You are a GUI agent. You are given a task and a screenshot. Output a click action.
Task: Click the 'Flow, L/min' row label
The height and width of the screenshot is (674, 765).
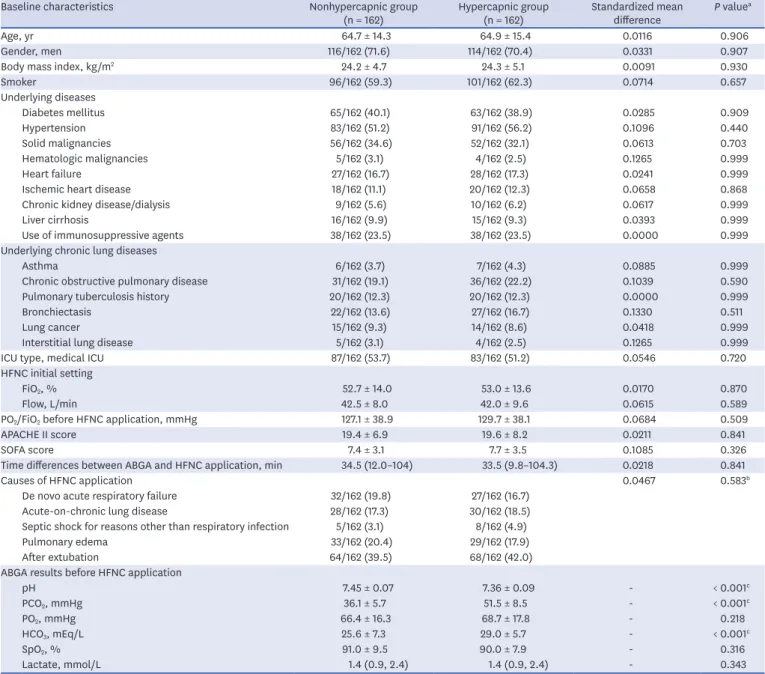point(49,404)
